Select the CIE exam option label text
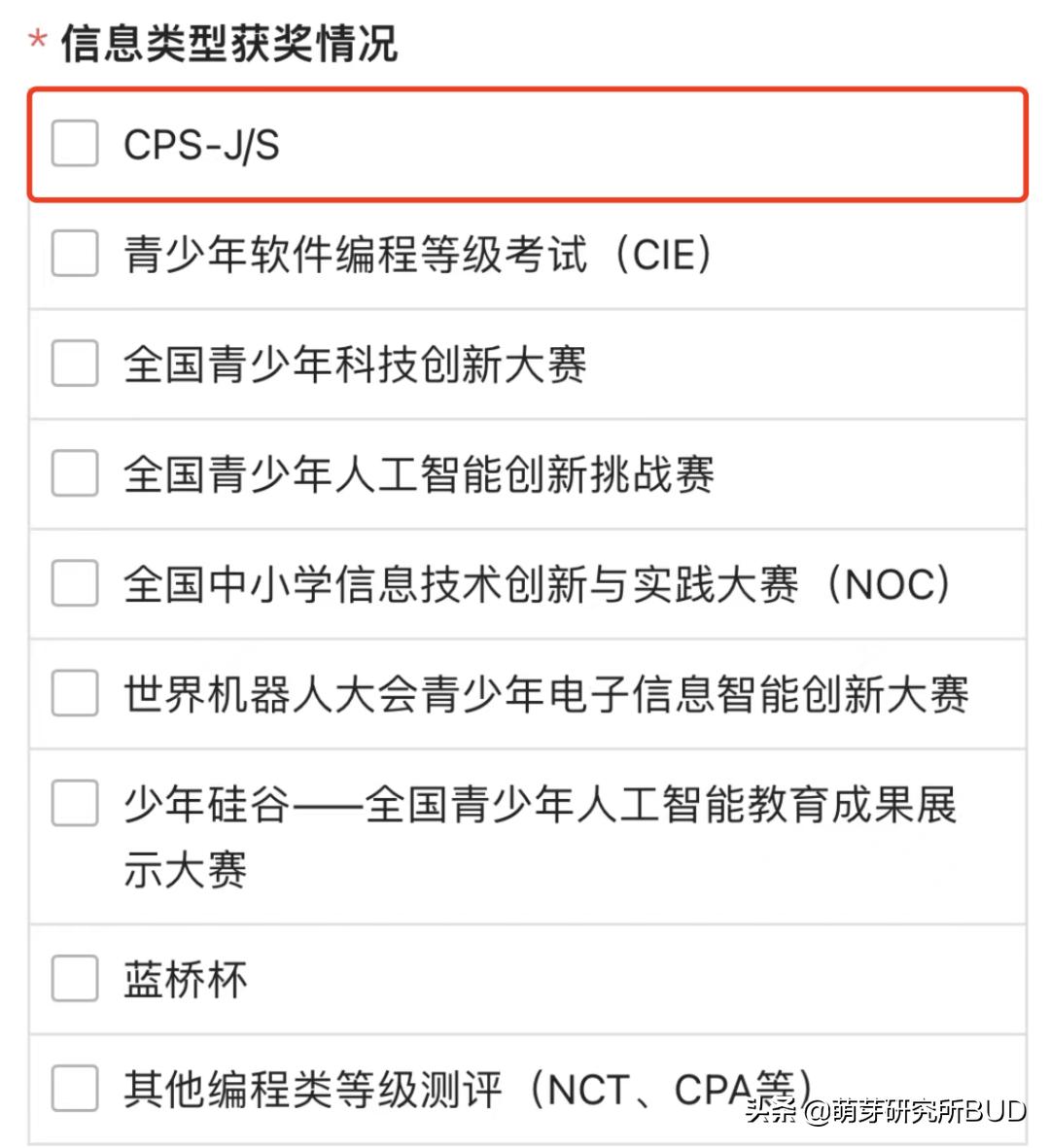The image size is (1050, 1148). tap(418, 256)
